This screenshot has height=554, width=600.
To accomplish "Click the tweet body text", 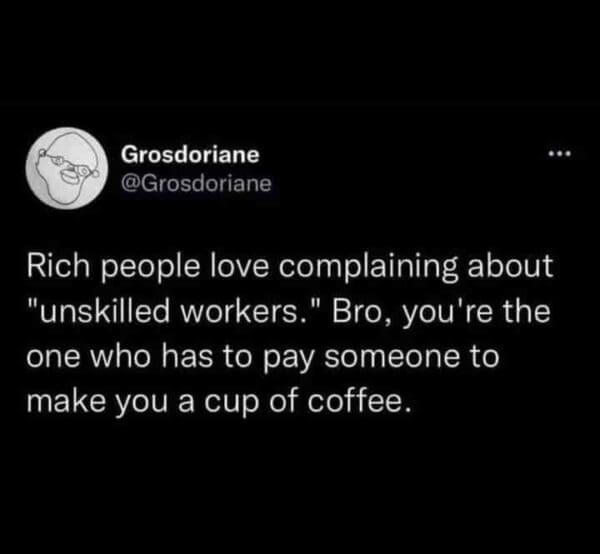I will [290, 333].
